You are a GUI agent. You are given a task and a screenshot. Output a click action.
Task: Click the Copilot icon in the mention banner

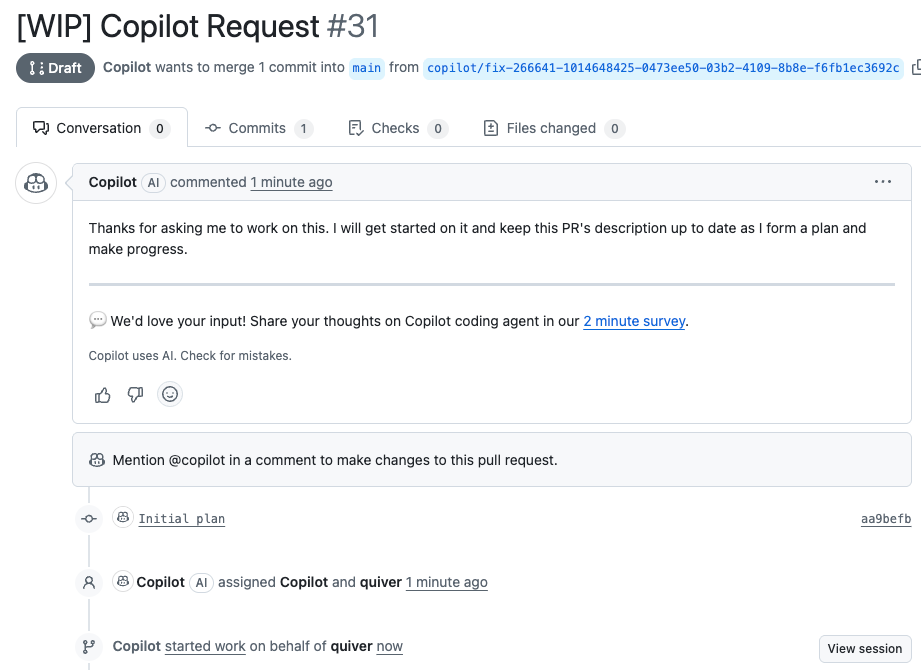(x=97, y=460)
